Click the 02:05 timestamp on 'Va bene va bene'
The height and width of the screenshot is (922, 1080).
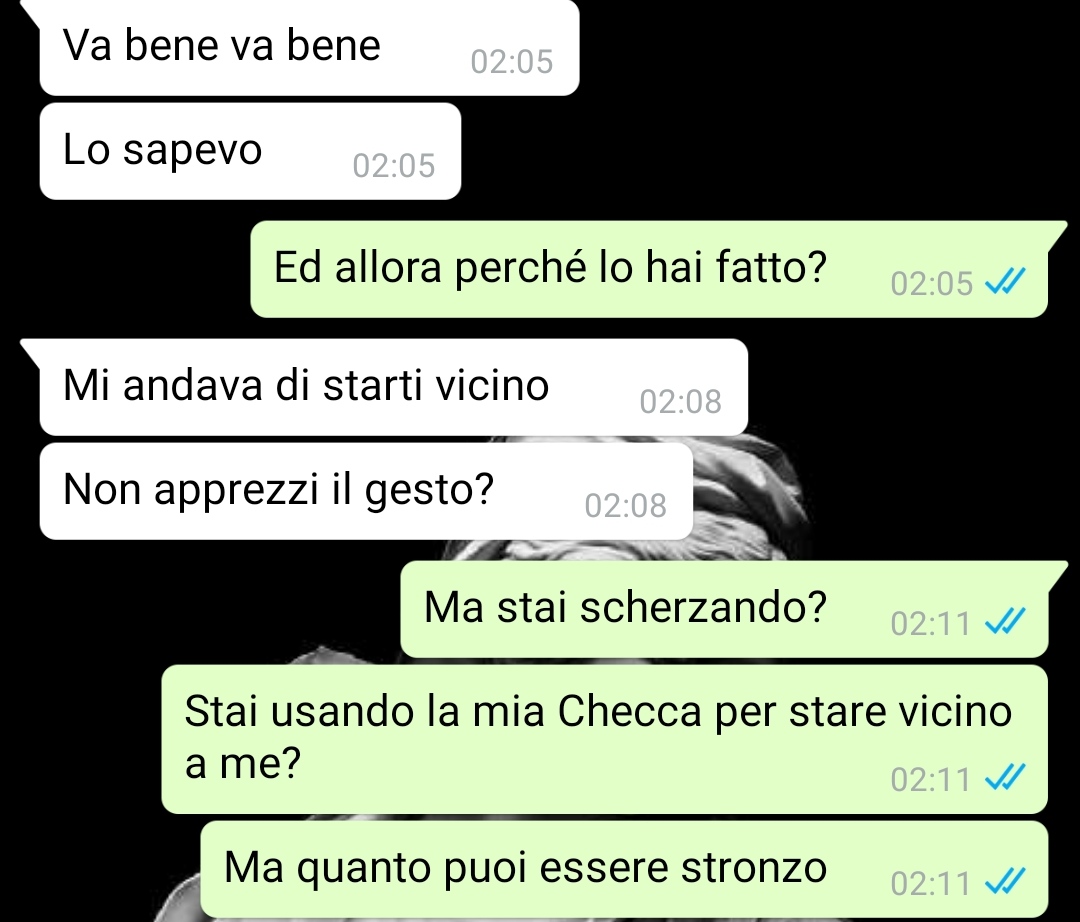point(512,62)
